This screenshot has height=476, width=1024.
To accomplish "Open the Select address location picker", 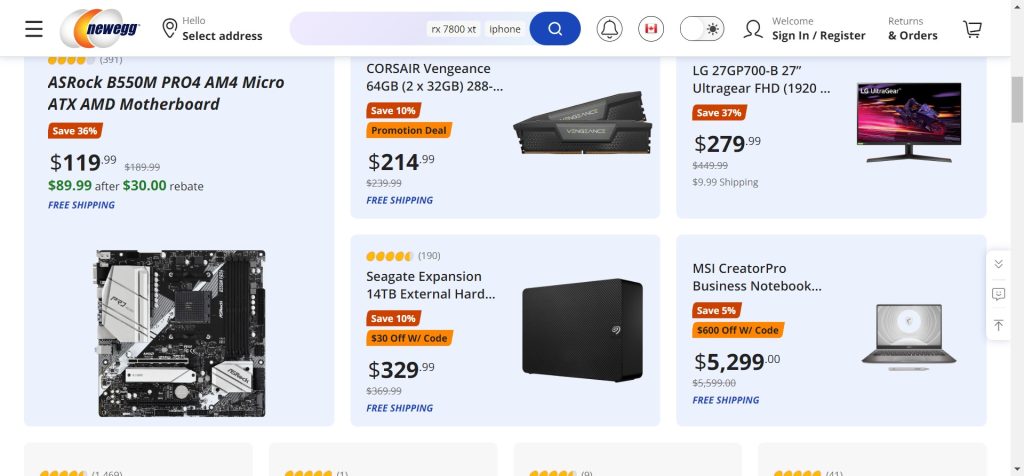I will (212, 28).
